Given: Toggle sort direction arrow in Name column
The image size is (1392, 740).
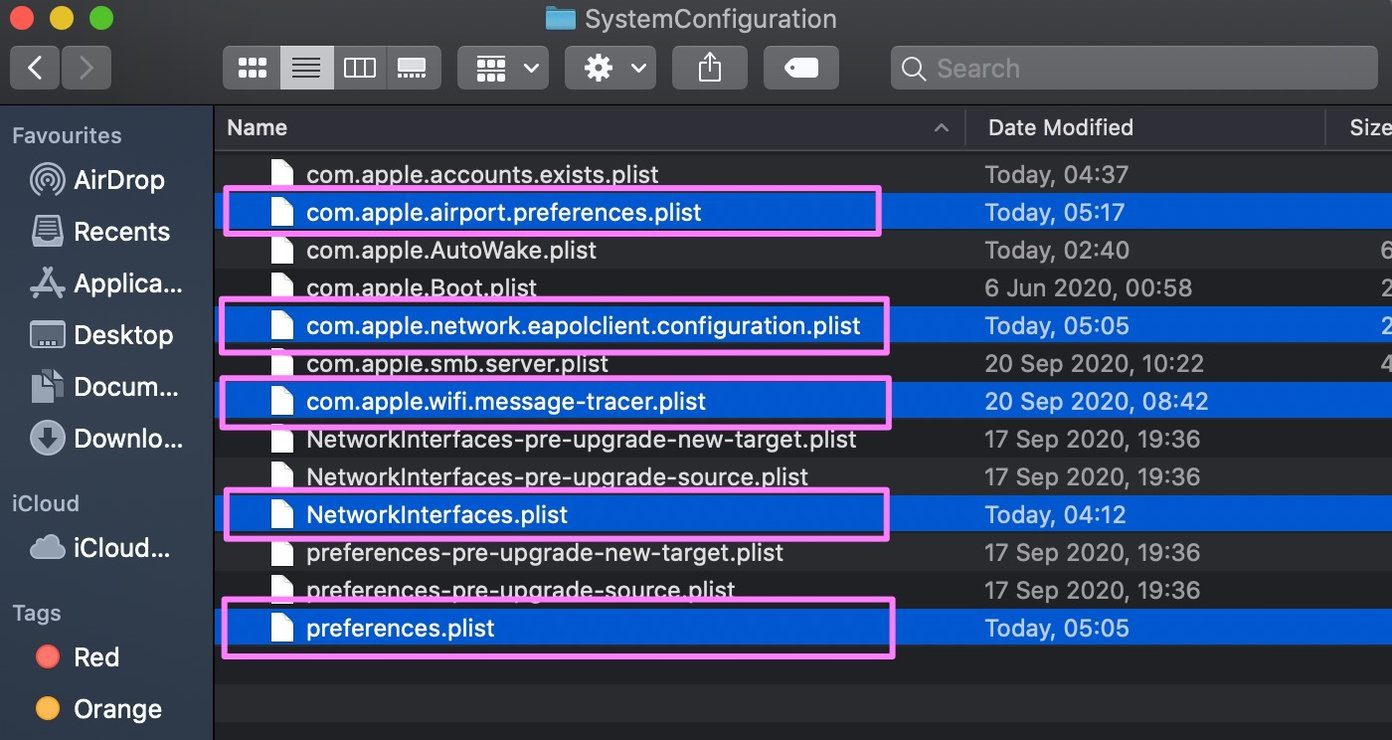Looking at the screenshot, I should point(941,128).
